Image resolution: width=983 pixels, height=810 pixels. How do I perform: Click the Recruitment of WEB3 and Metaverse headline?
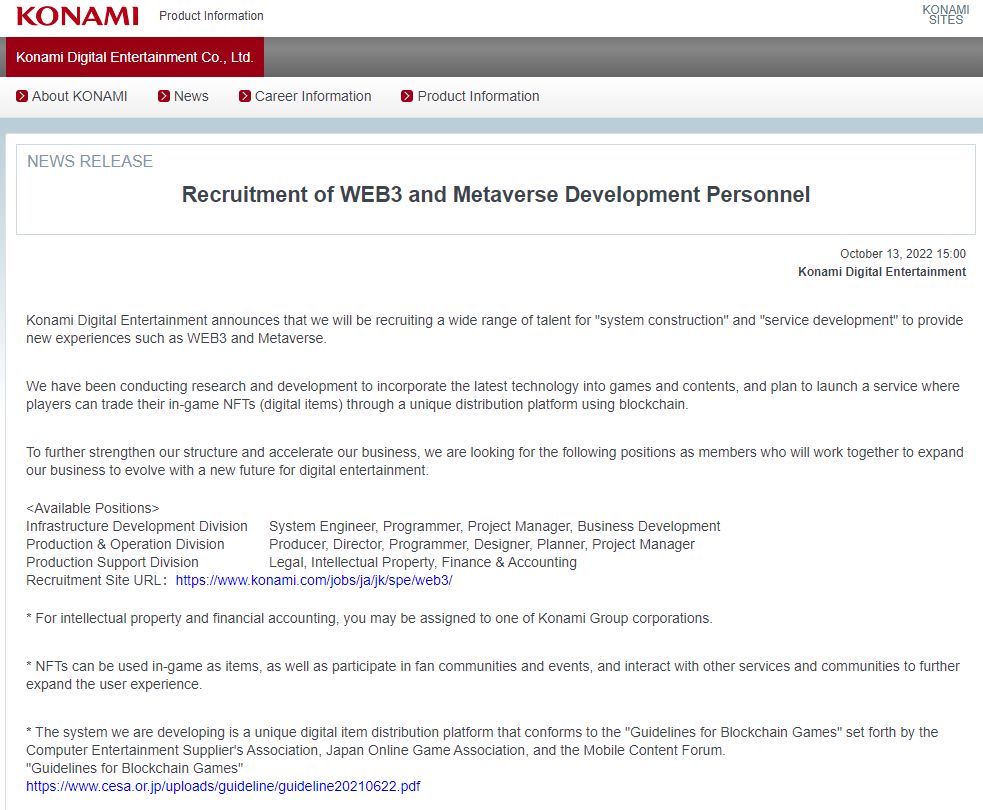point(496,194)
